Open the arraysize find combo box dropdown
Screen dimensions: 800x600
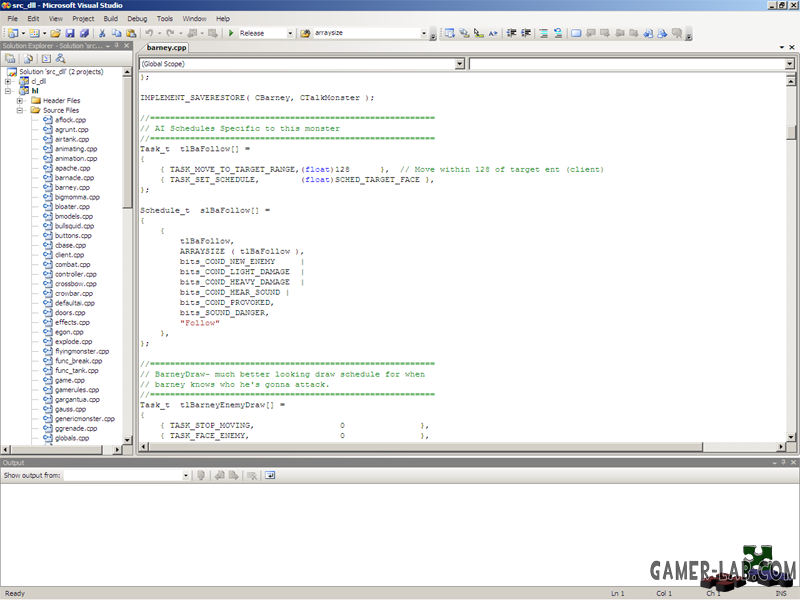[x=423, y=33]
